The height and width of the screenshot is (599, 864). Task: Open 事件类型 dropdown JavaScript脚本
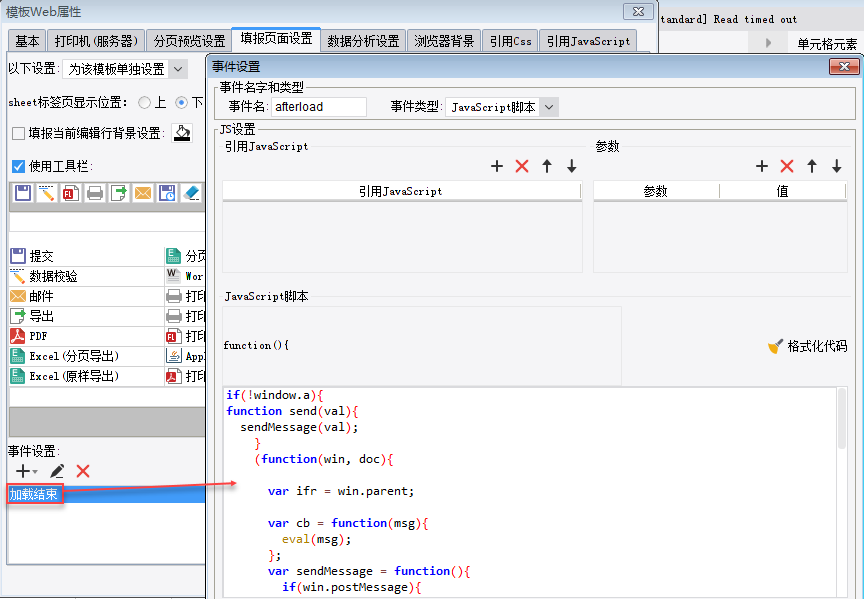tap(502, 107)
